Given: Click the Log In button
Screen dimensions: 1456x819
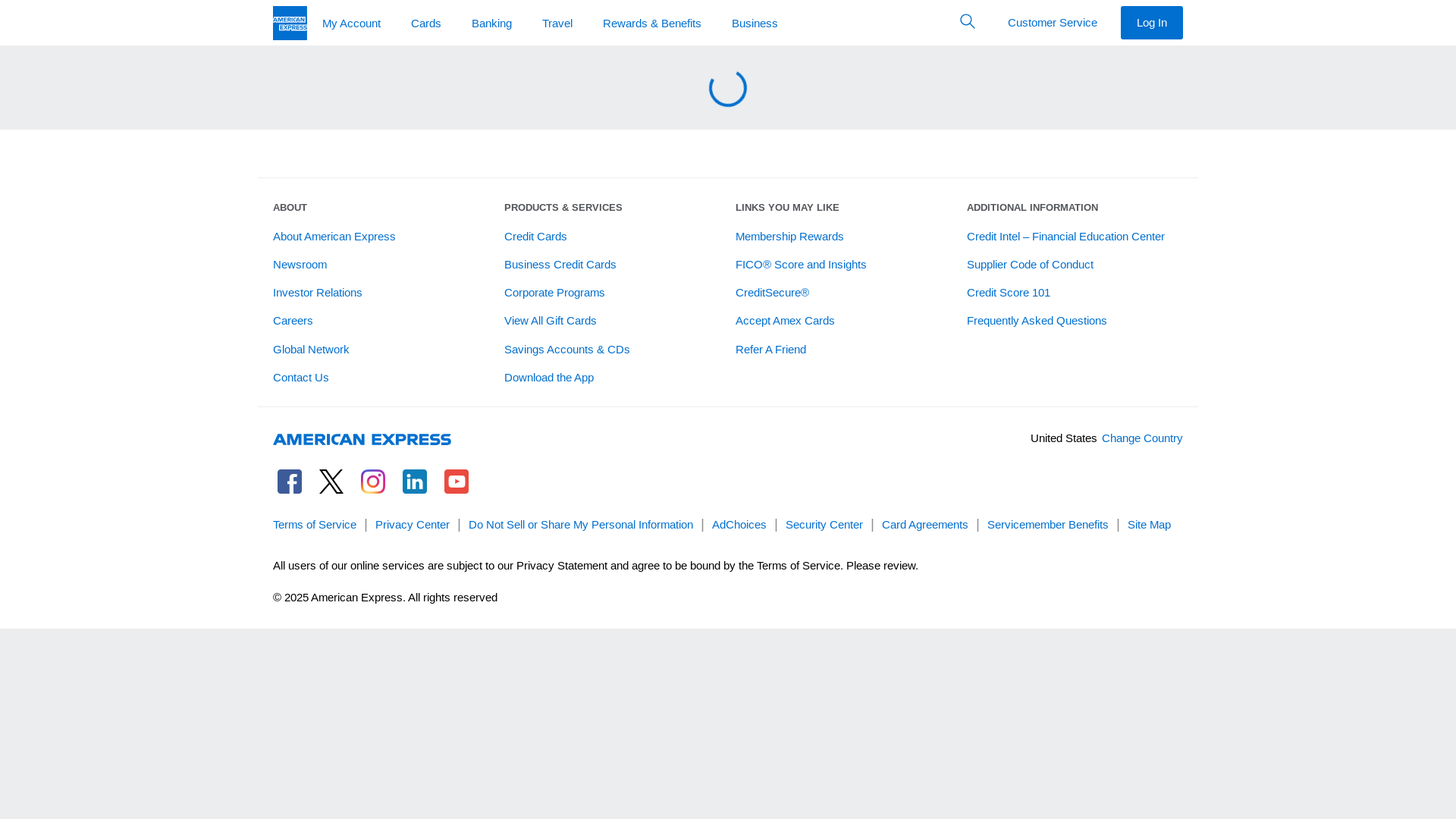Looking at the screenshot, I should pos(1152,23).
